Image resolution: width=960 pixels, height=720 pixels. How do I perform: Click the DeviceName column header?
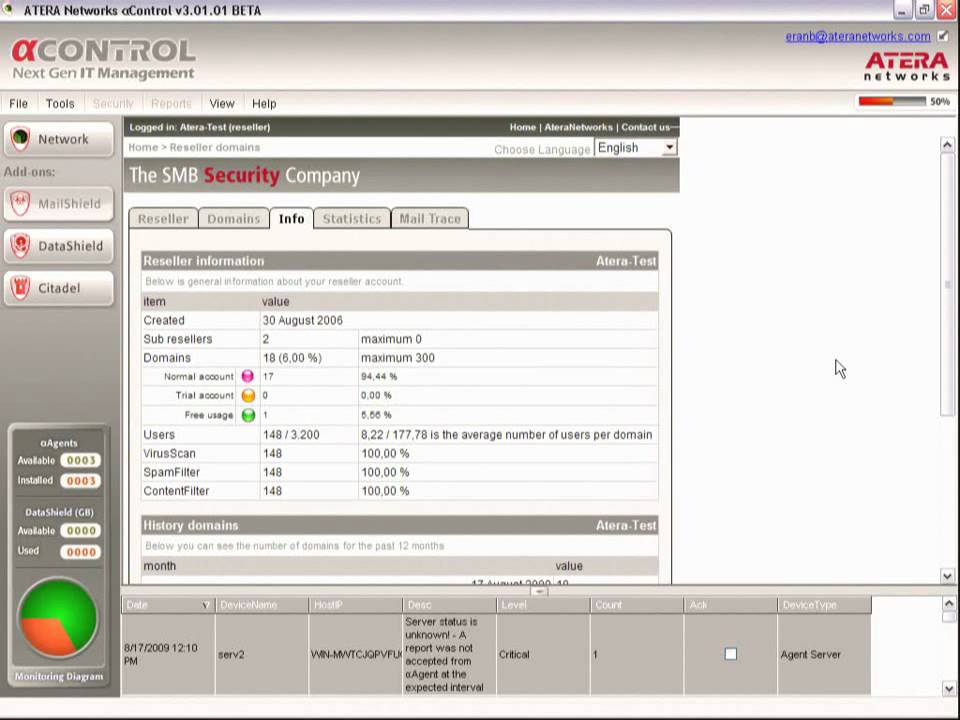point(262,605)
